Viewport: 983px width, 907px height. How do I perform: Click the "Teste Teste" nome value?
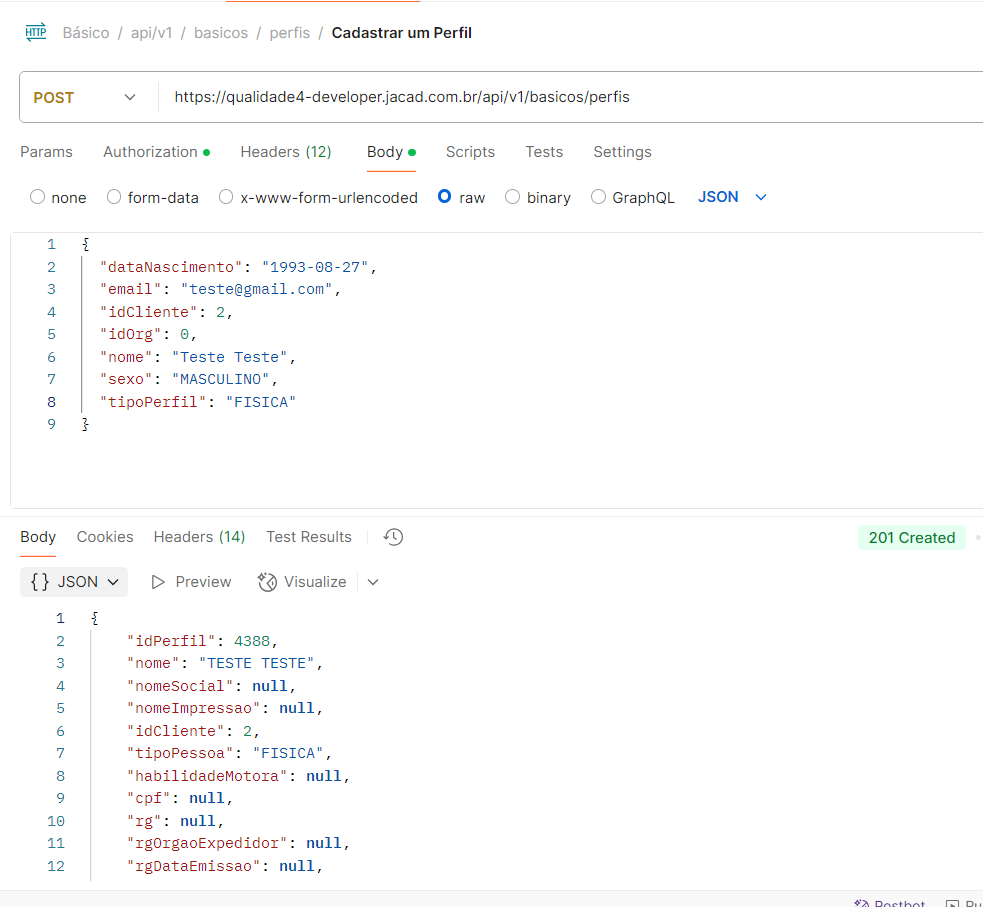click(229, 357)
